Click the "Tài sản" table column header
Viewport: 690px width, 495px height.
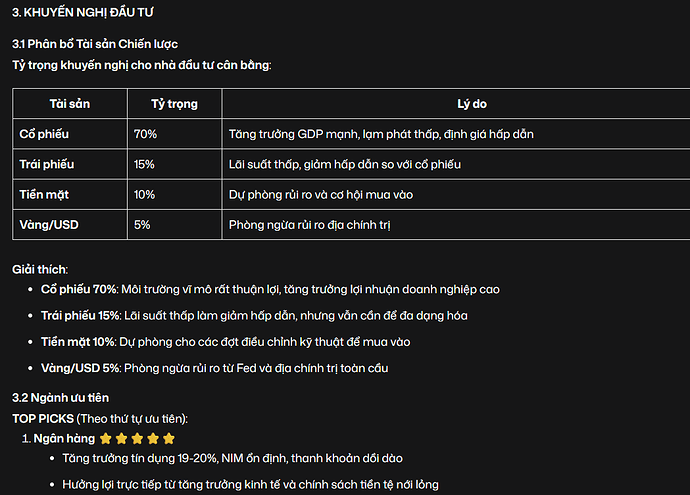[x=69, y=104]
